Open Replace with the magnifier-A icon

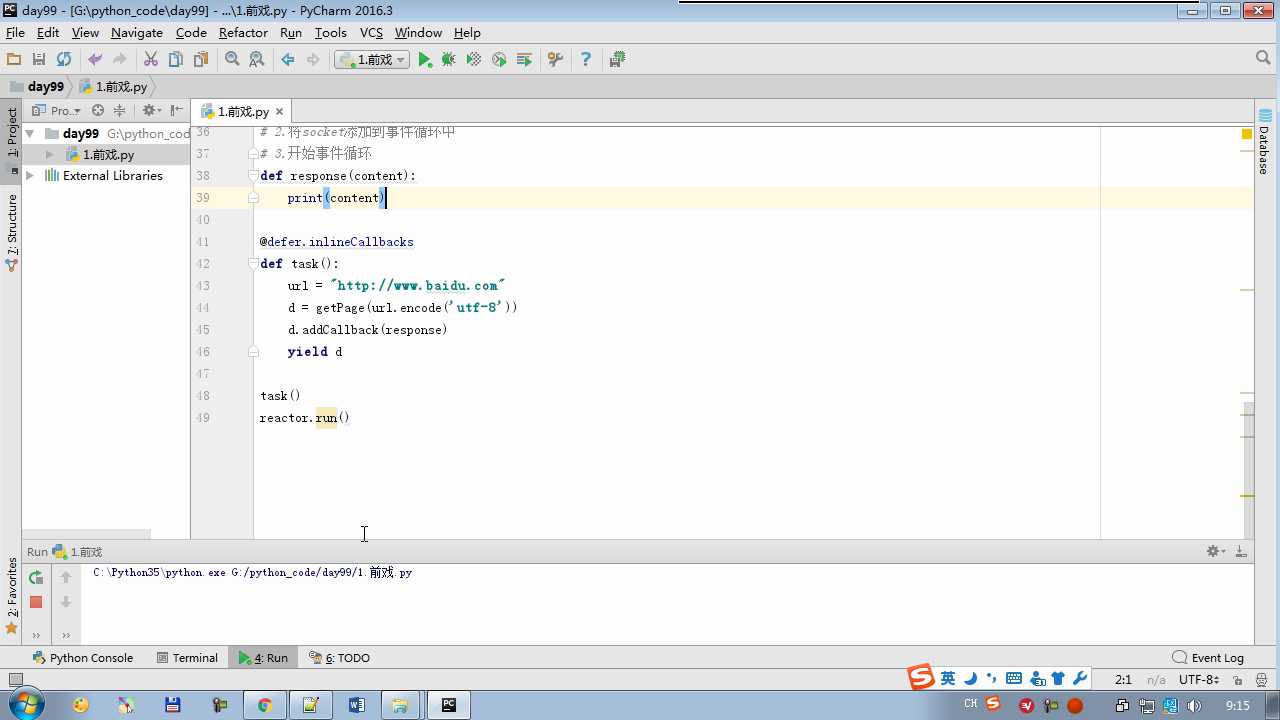coord(257,60)
